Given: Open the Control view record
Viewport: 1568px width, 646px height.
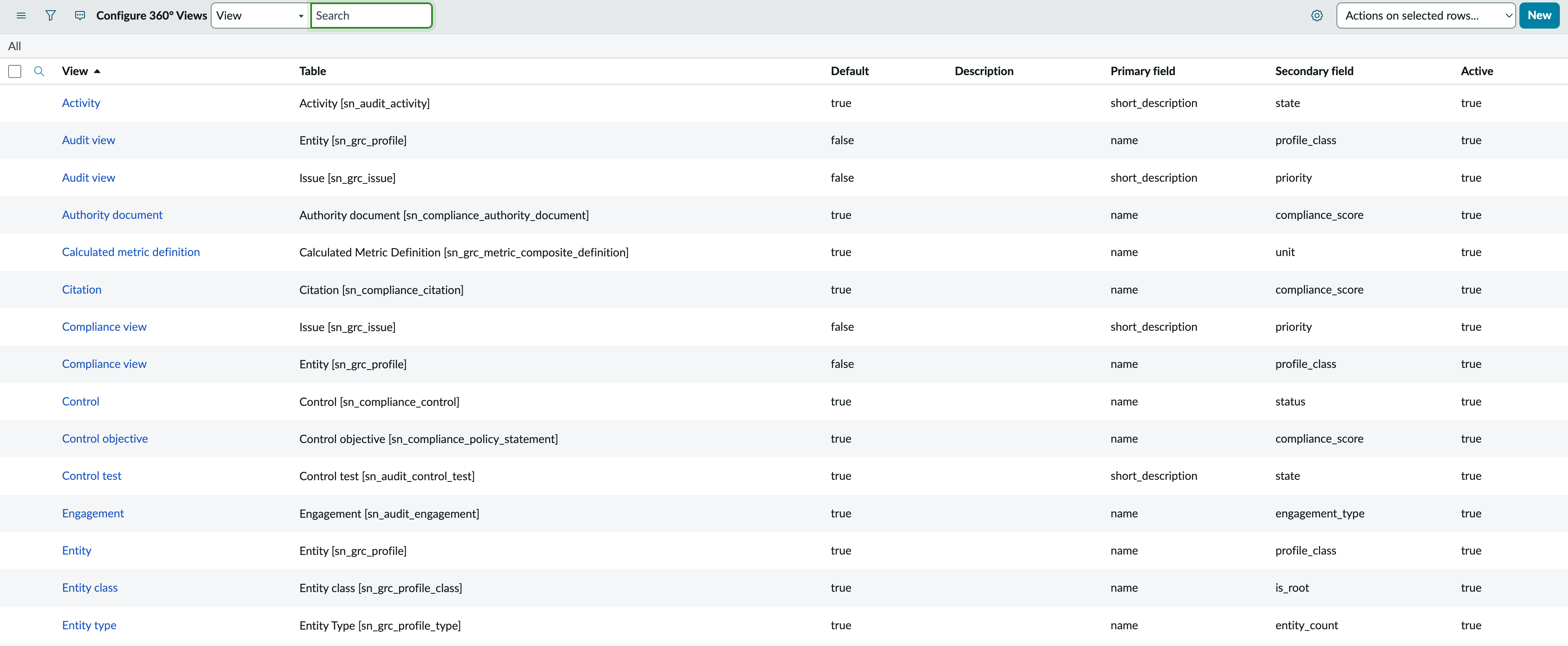Looking at the screenshot, I should (80, 402).
